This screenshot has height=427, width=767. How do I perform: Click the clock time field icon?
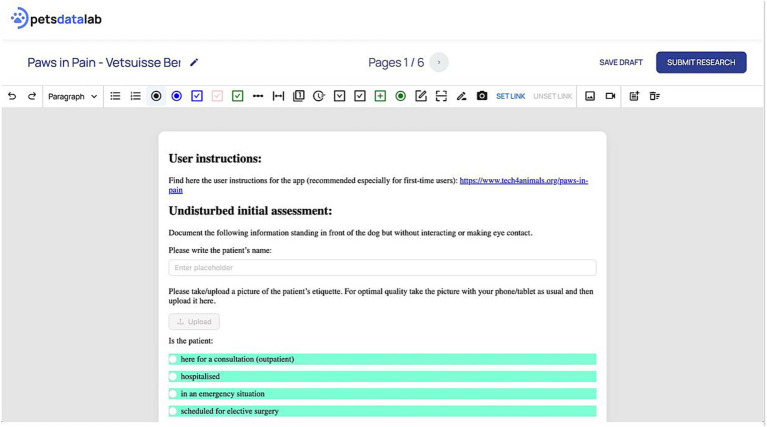coord(319,96)
